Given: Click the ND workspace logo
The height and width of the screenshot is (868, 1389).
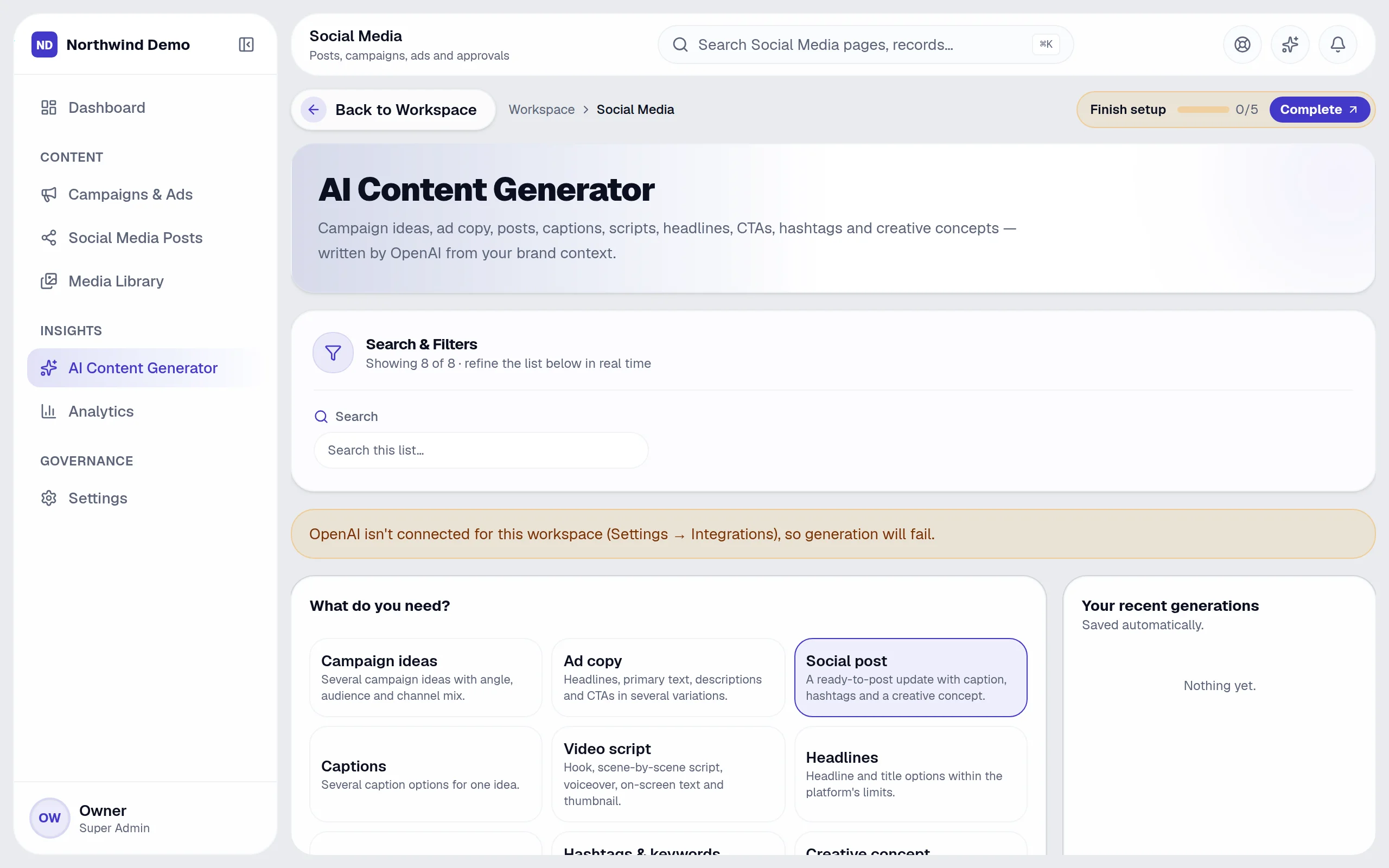Looking at the screenshot, I should (x=44, y=44).
